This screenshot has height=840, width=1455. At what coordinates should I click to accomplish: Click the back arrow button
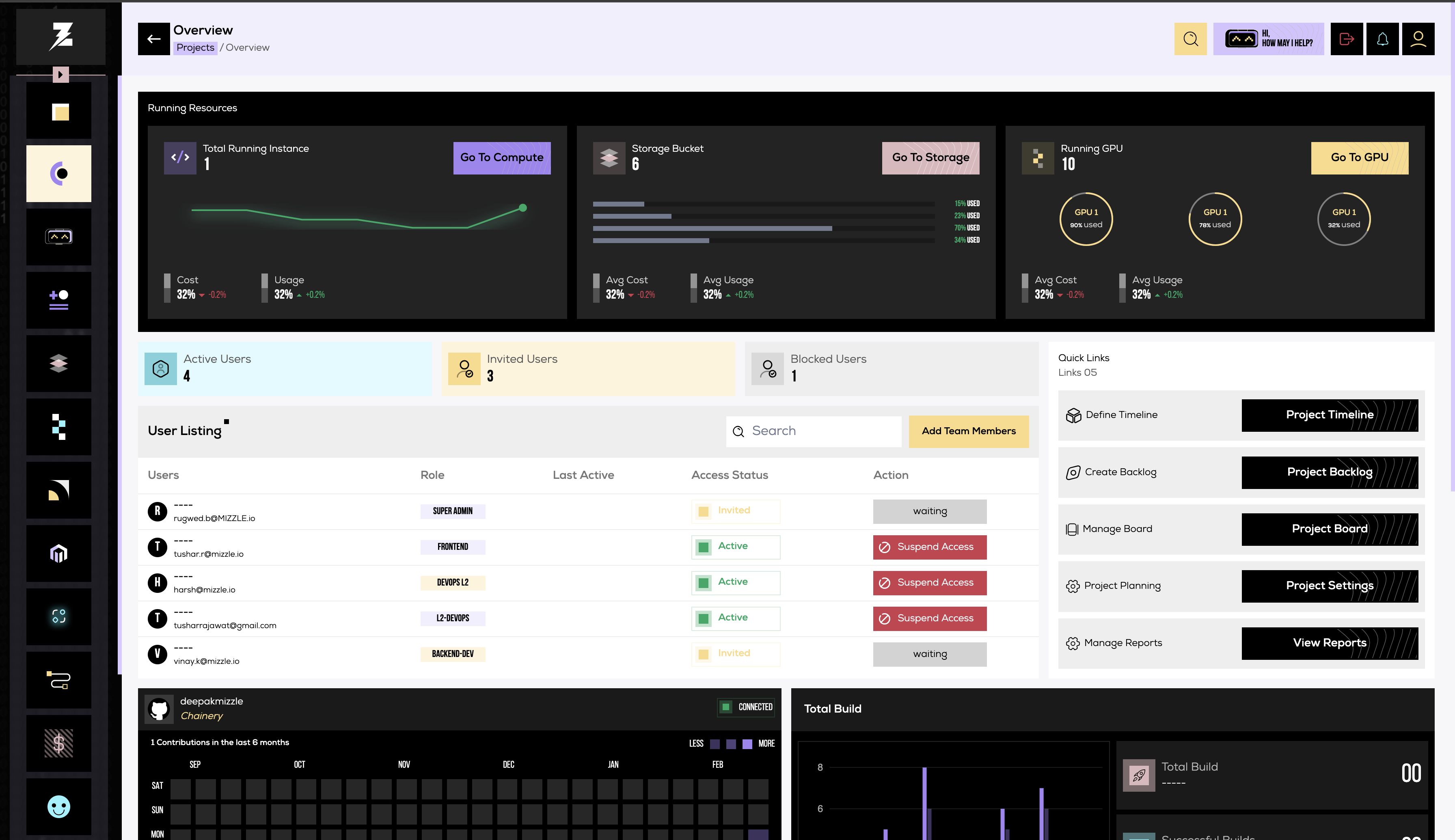[153, 39]
